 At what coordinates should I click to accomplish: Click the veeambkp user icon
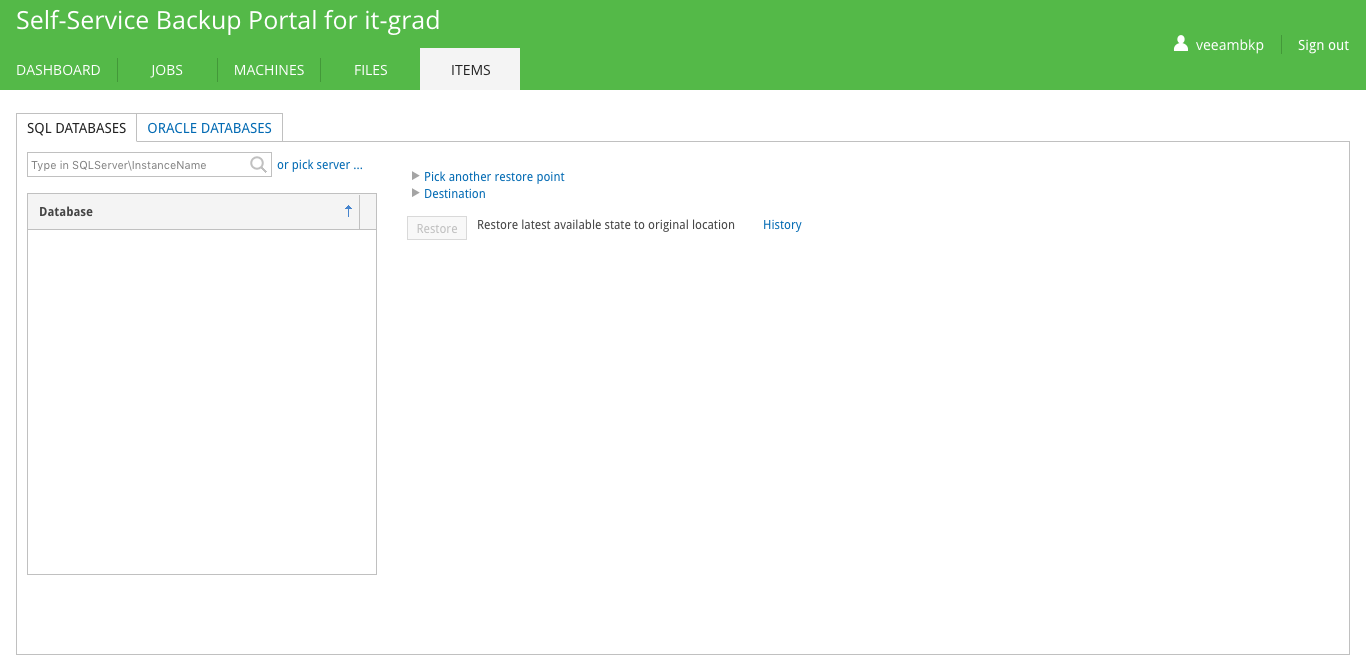1181,44
